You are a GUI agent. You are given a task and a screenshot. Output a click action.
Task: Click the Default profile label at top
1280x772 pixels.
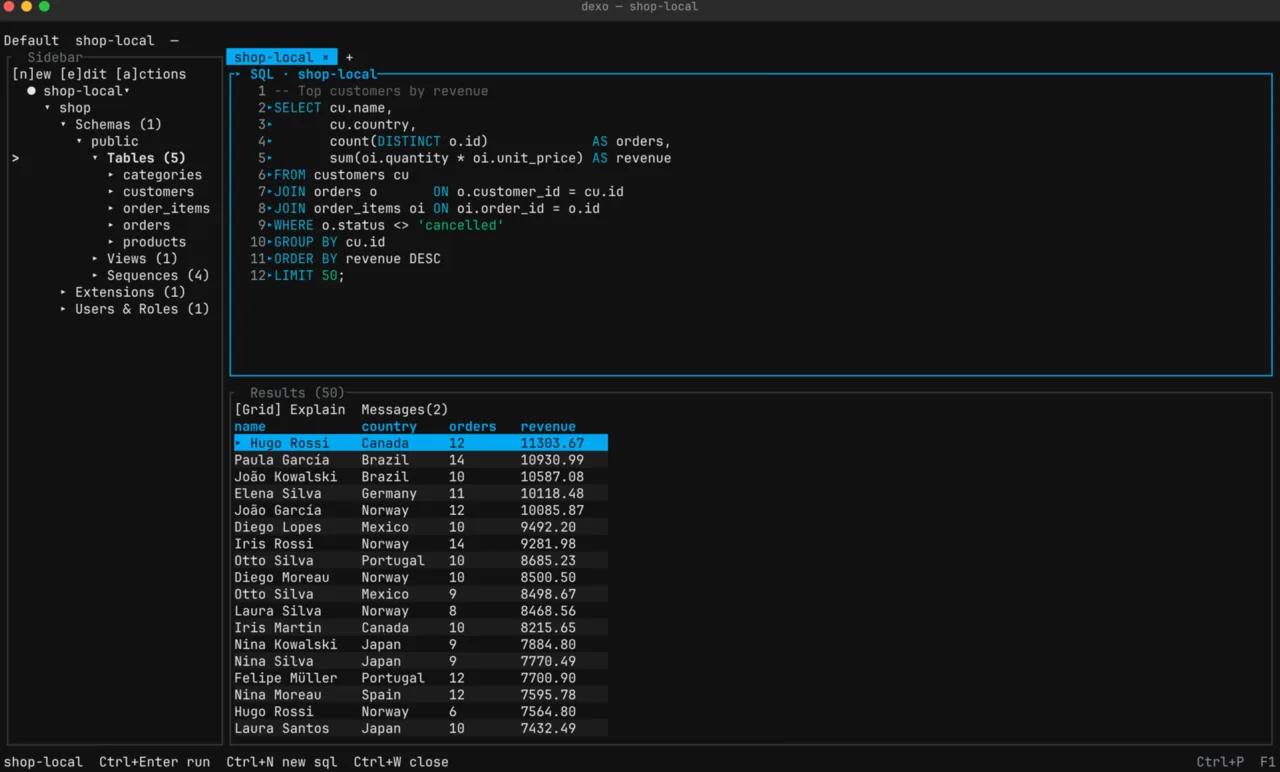click(x=31, y=41)
